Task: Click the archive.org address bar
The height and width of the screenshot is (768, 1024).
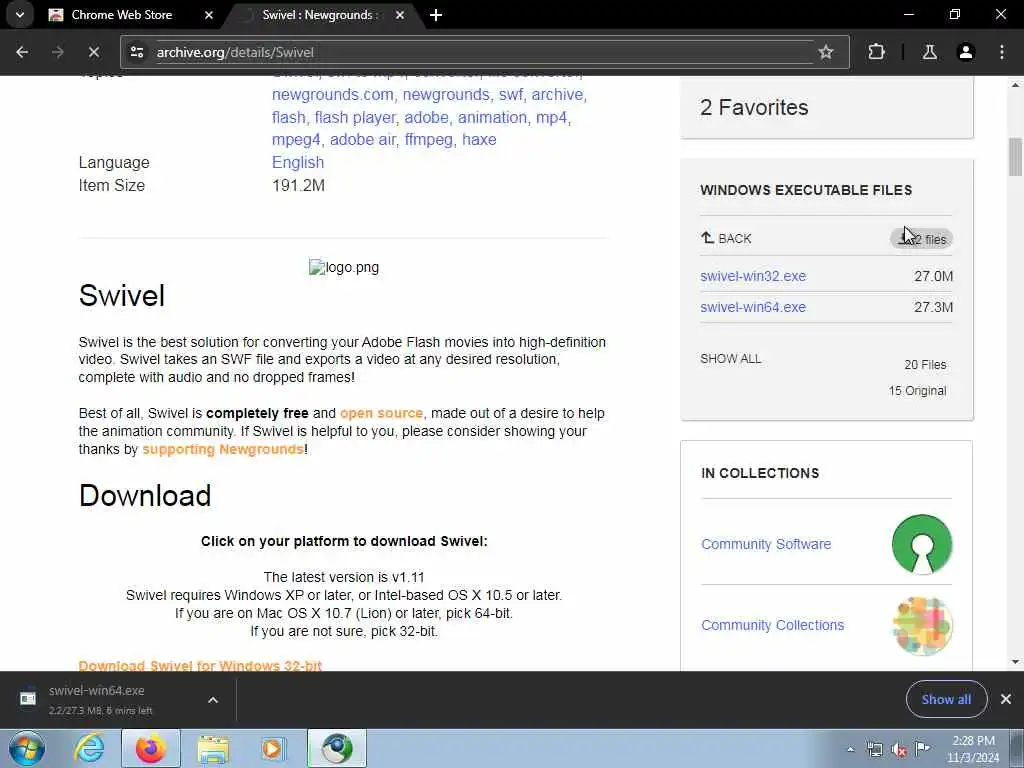Action: (483, 52)
